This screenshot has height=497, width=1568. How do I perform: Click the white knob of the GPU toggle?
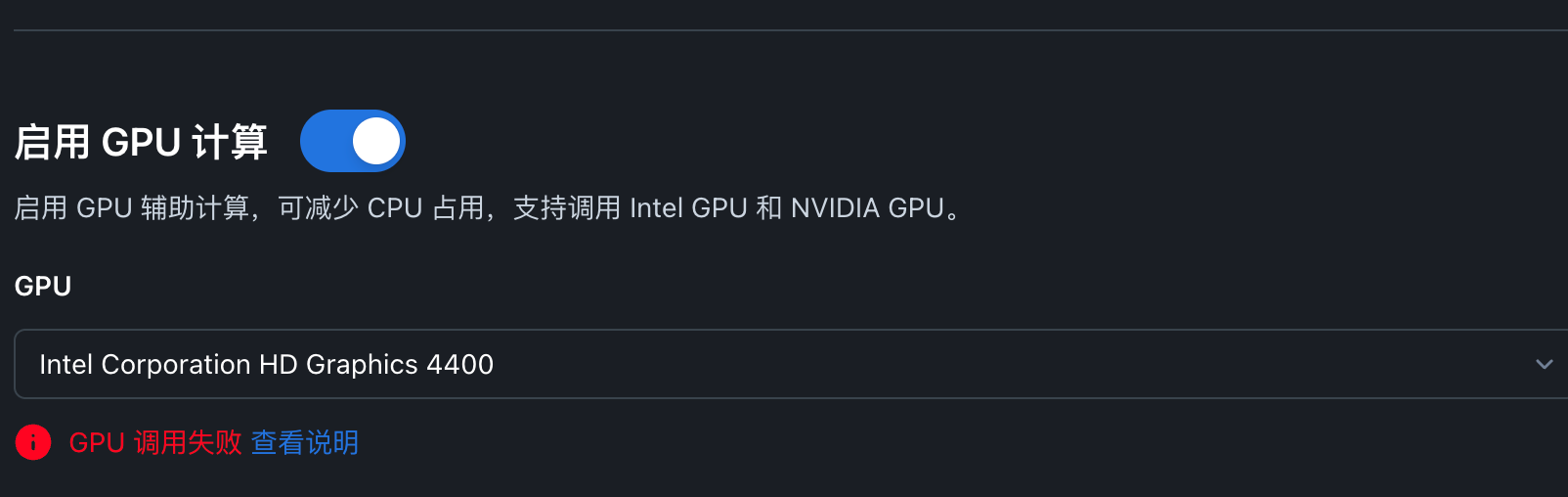pos(376,141)
